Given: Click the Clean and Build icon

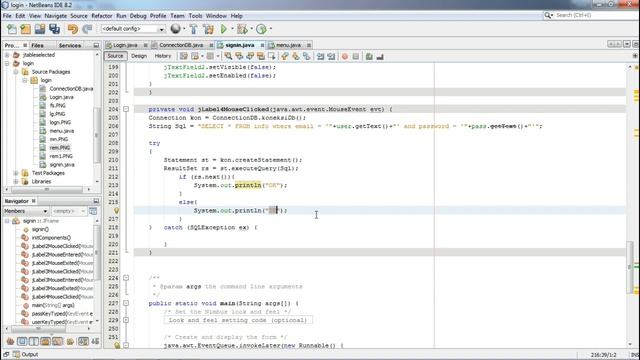Looking at the screenshot, I should point(208,29).
